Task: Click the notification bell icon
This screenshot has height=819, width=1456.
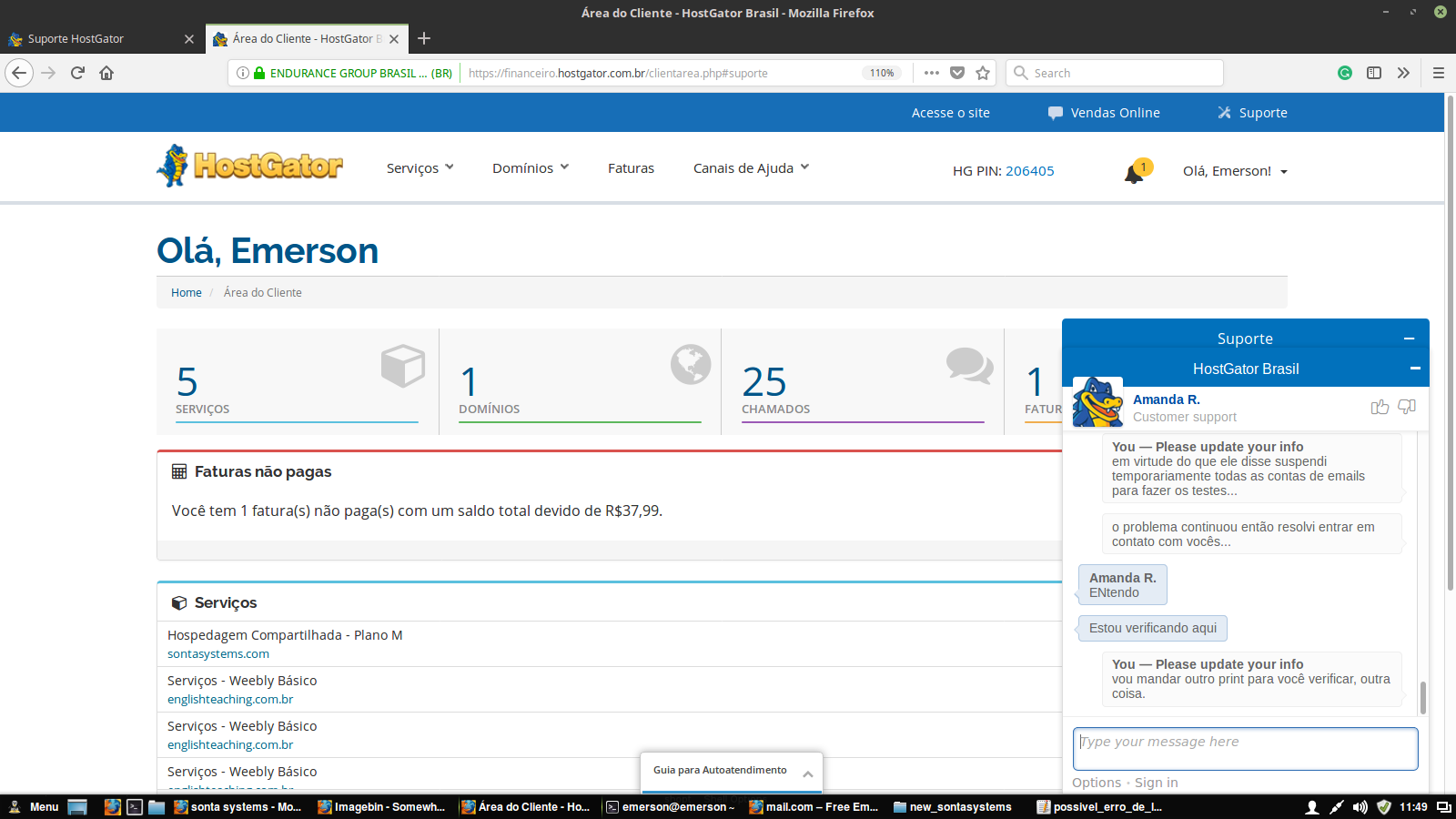Action: [1134, 173]
